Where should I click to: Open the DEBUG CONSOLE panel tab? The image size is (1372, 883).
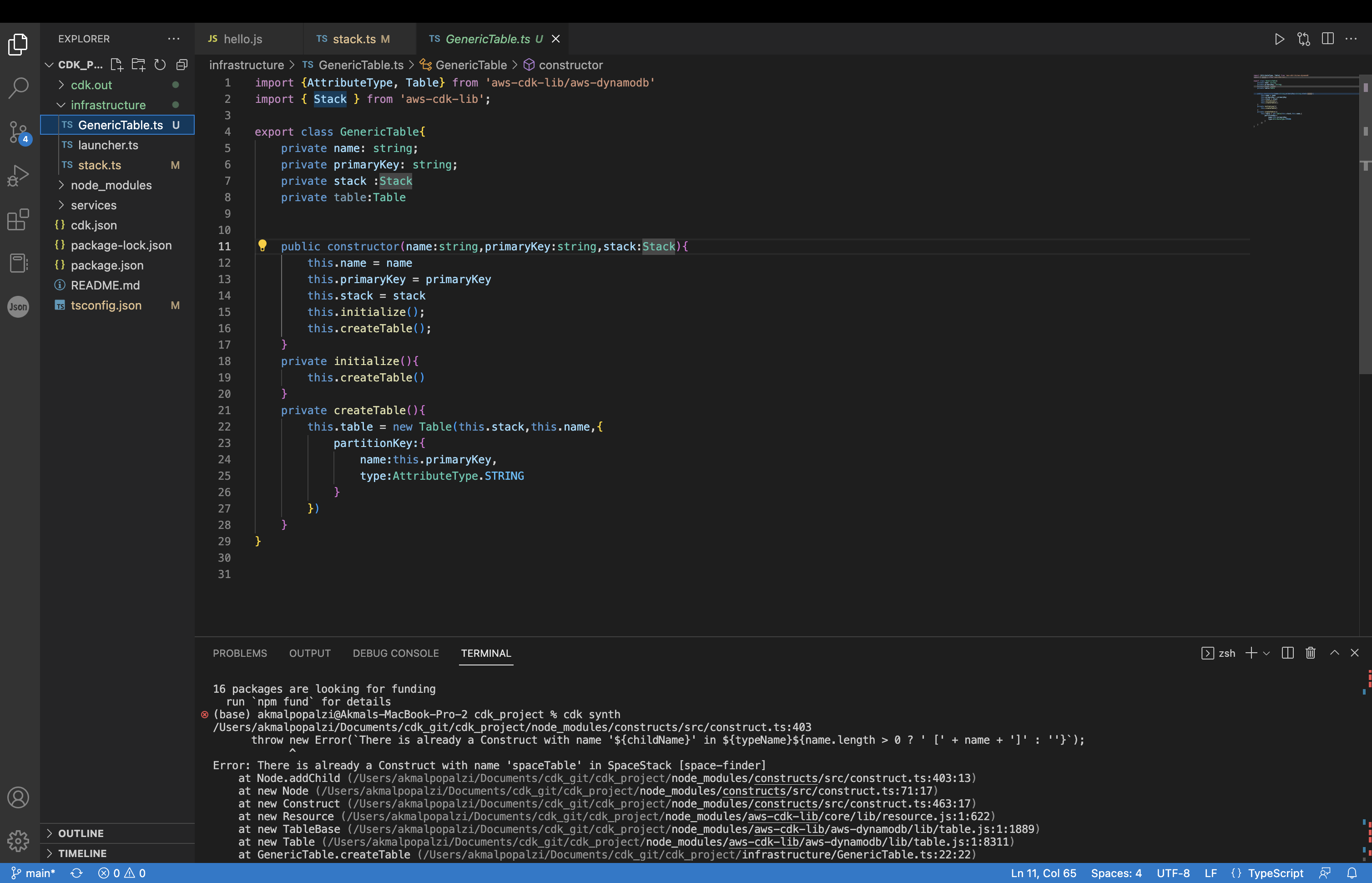pyautogui.click(x=396, y=653)
